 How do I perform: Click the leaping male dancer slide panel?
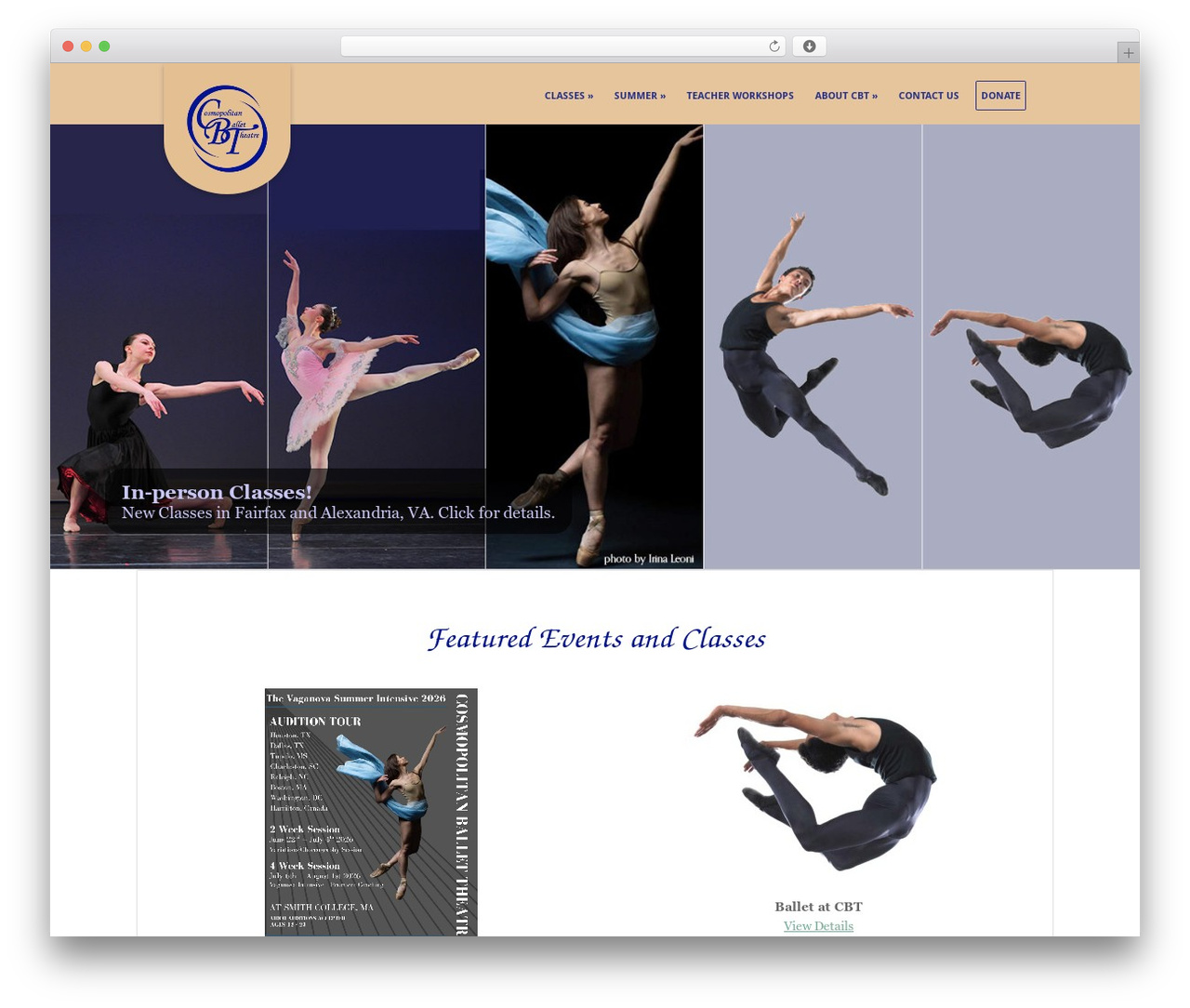coord(813,346)
